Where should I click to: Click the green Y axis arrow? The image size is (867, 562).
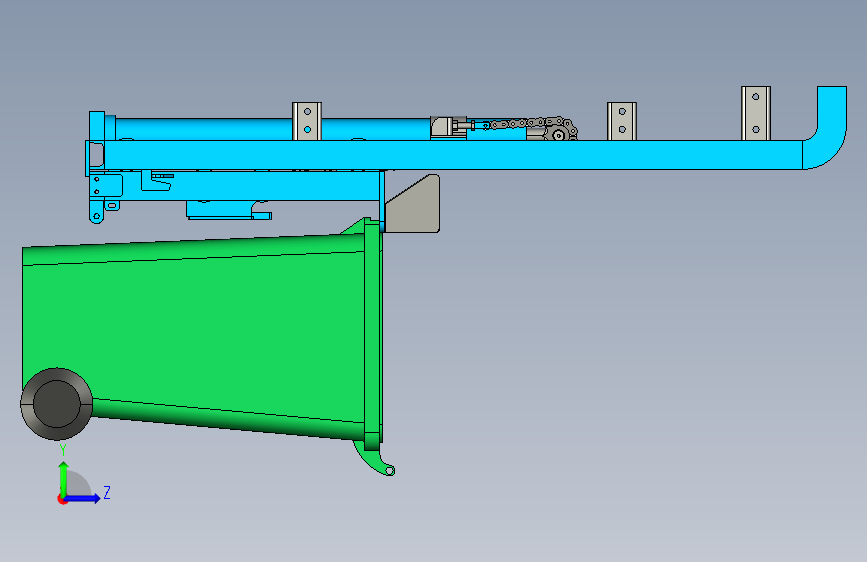coord(64,479)
